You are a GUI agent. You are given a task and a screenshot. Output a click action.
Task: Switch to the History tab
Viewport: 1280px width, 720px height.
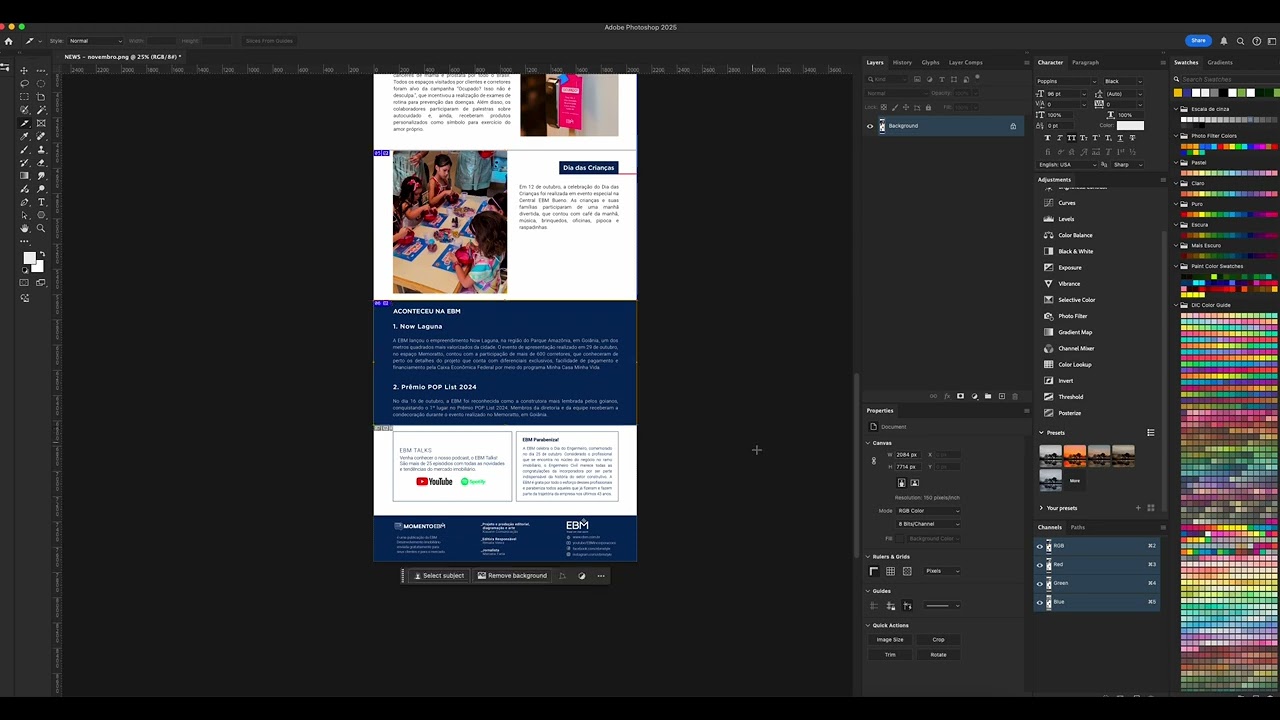(x=902, y=62)
